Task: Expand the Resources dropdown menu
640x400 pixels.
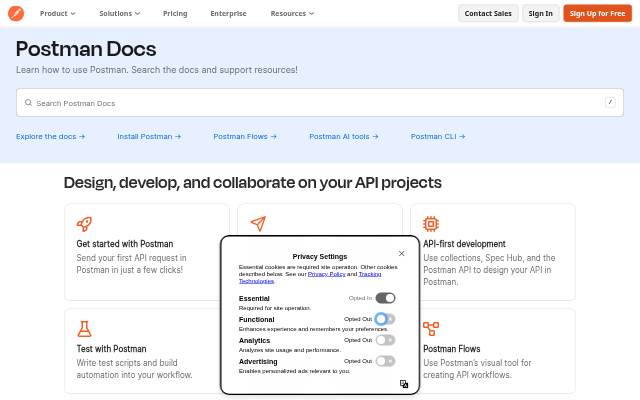Action: click(292, 13)
